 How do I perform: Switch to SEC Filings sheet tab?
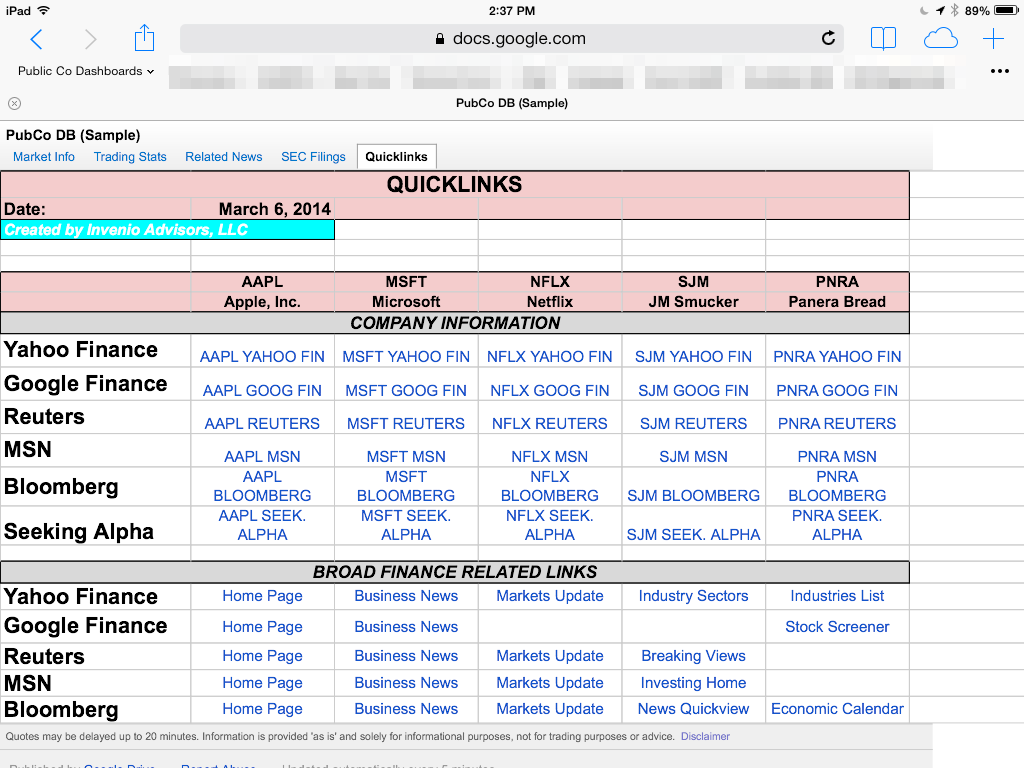[x=313, y=157]
